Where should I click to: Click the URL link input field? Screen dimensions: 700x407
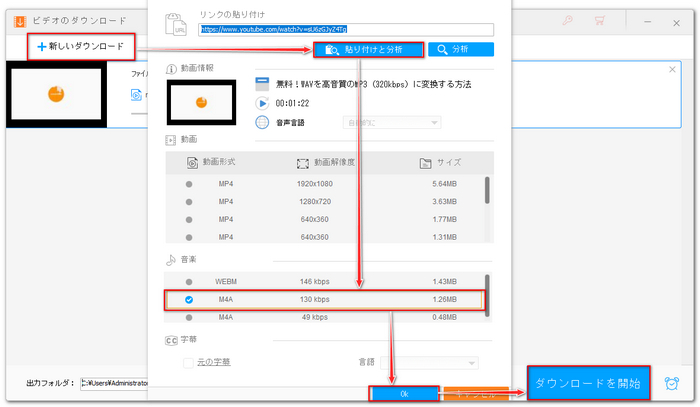[x=346, y=29]
